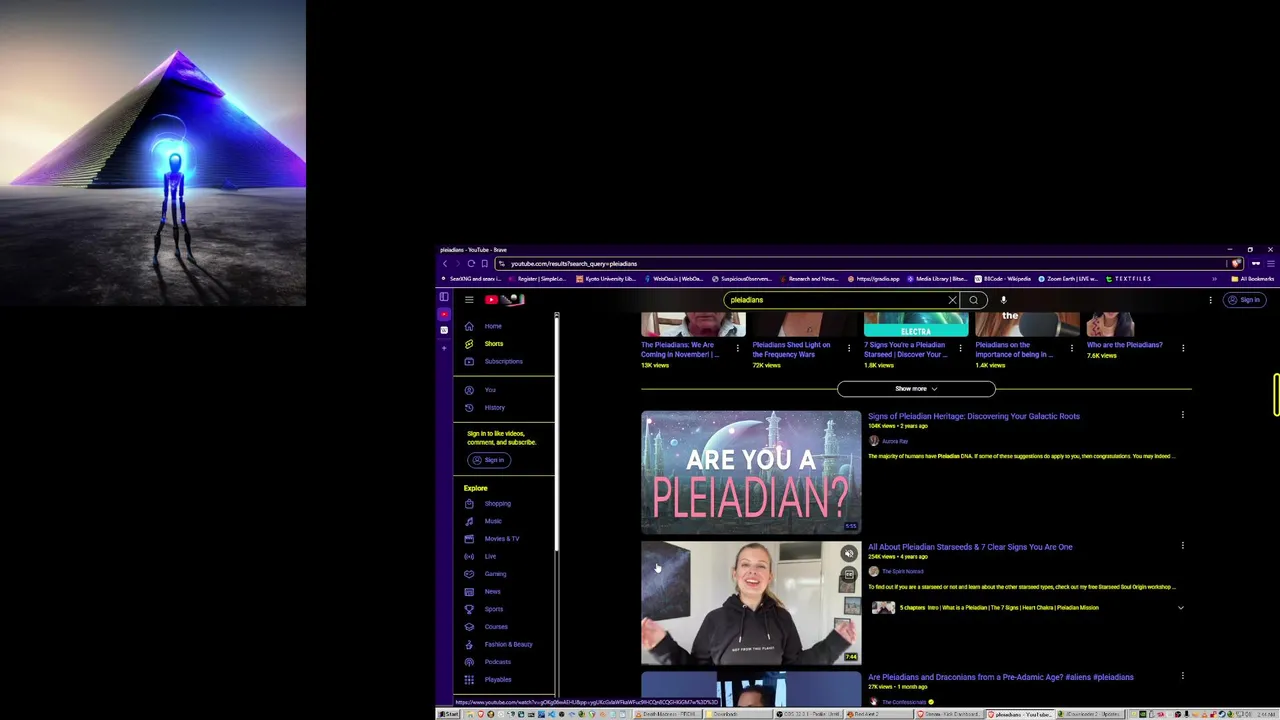Open All About Pleiadian Starseeds title
The height and width of the screenshot is (720, 1280).
(970, 547)
